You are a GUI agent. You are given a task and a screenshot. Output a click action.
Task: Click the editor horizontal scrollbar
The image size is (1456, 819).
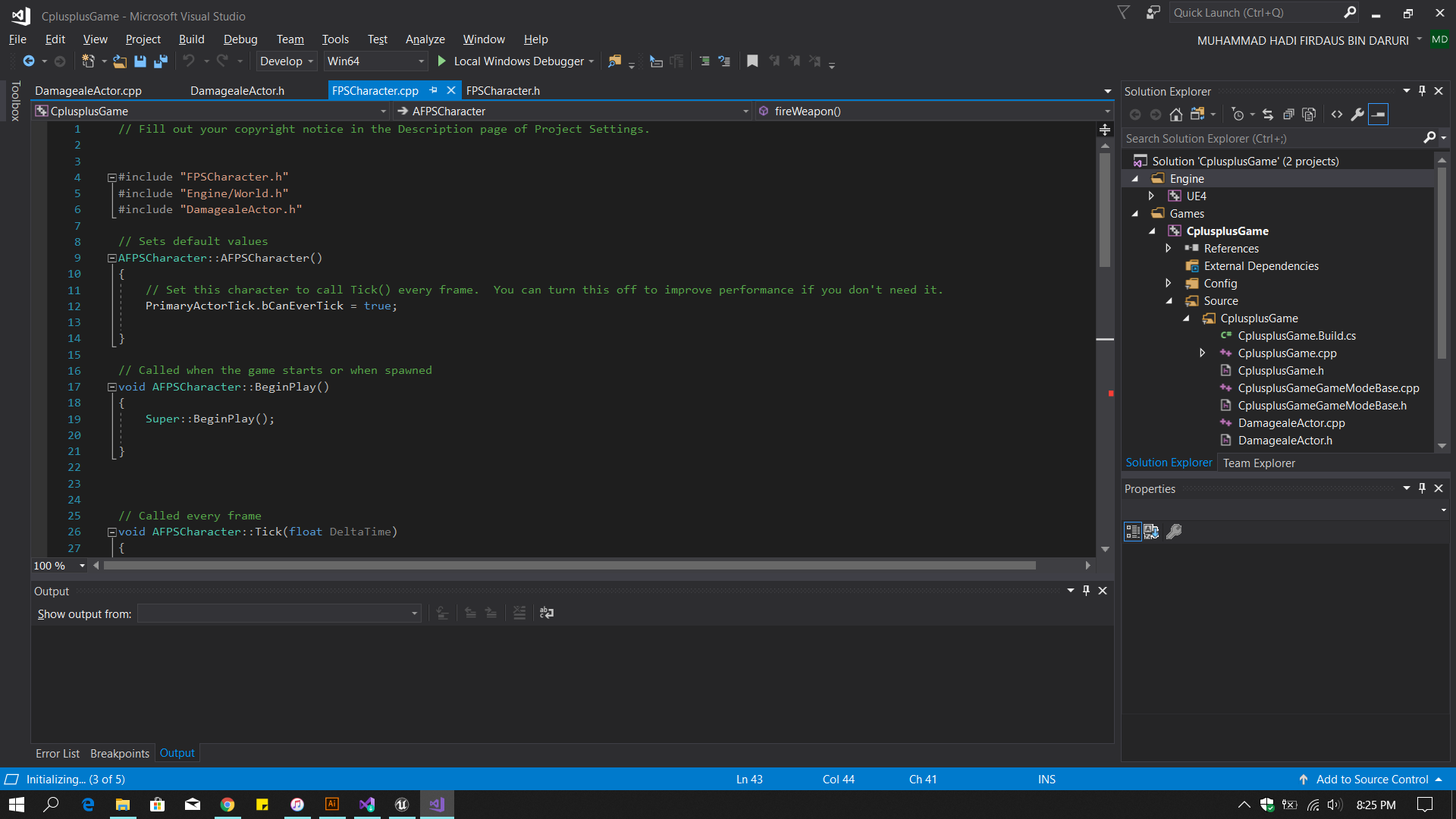click(x=569, y=566)
